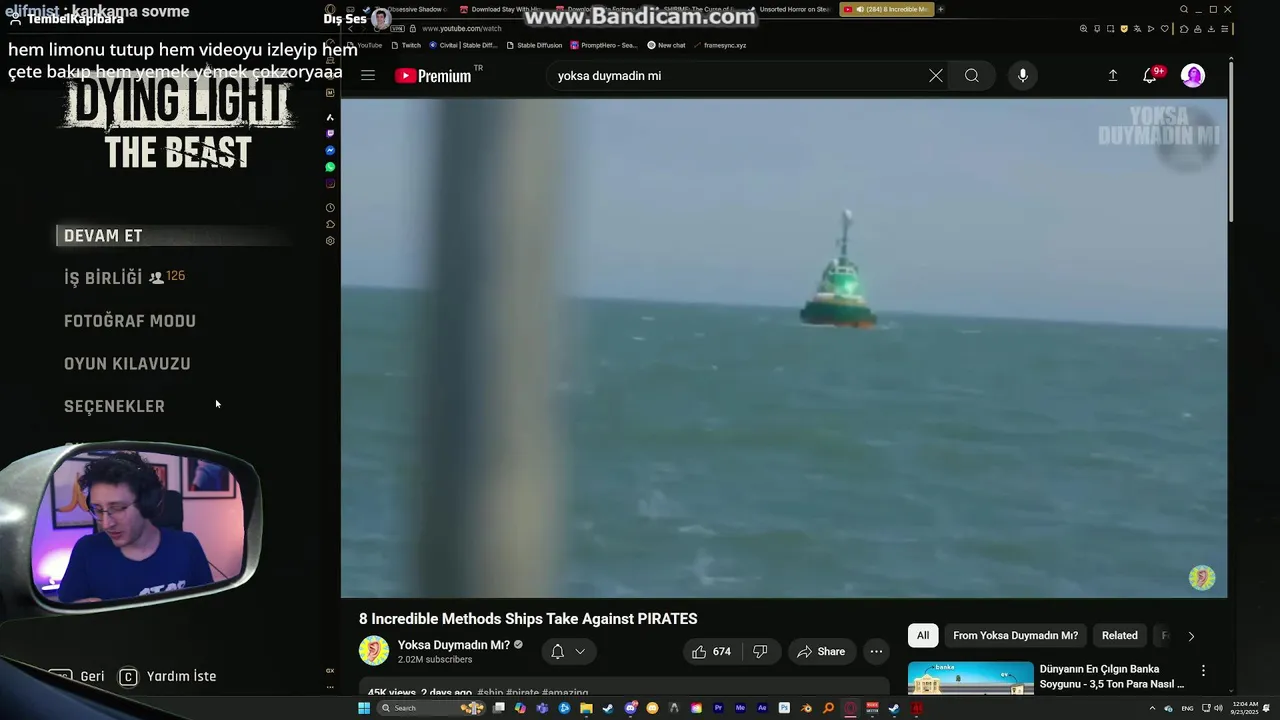The image size is (1280, 720).
Task: Click the Yardım İste prompt in game
Action: pyautogui.click(x=168, y=677)
